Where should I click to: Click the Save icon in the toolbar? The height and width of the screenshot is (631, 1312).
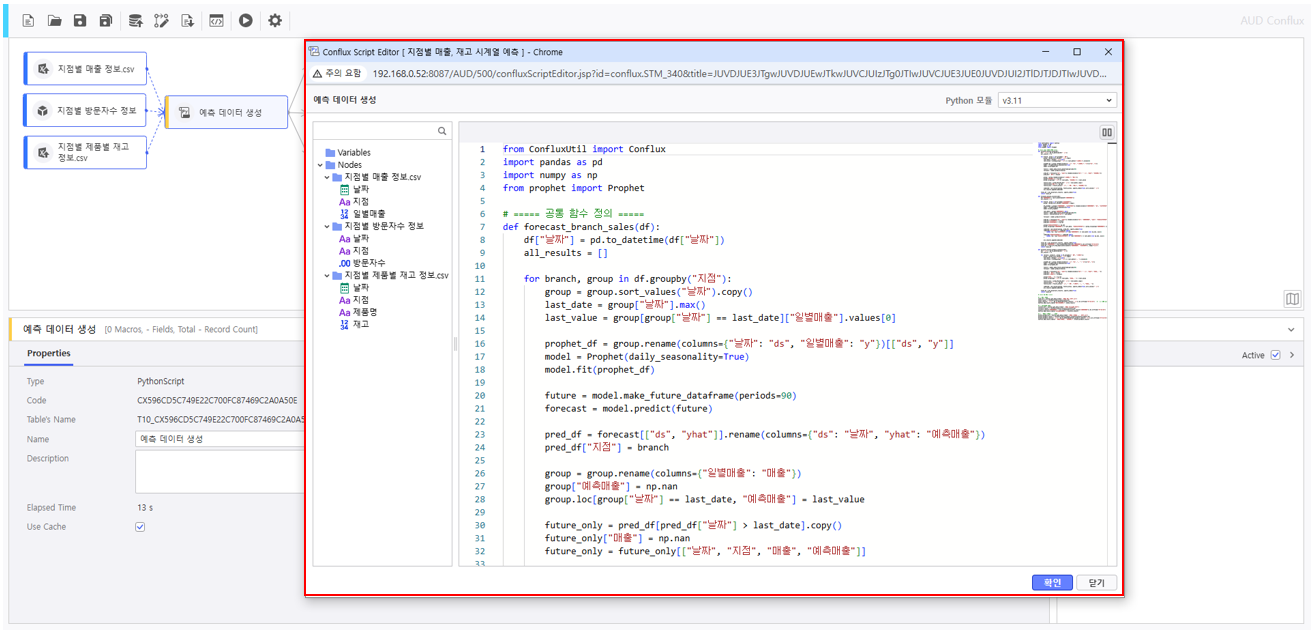pyautogui.click(x=80, y=20)
